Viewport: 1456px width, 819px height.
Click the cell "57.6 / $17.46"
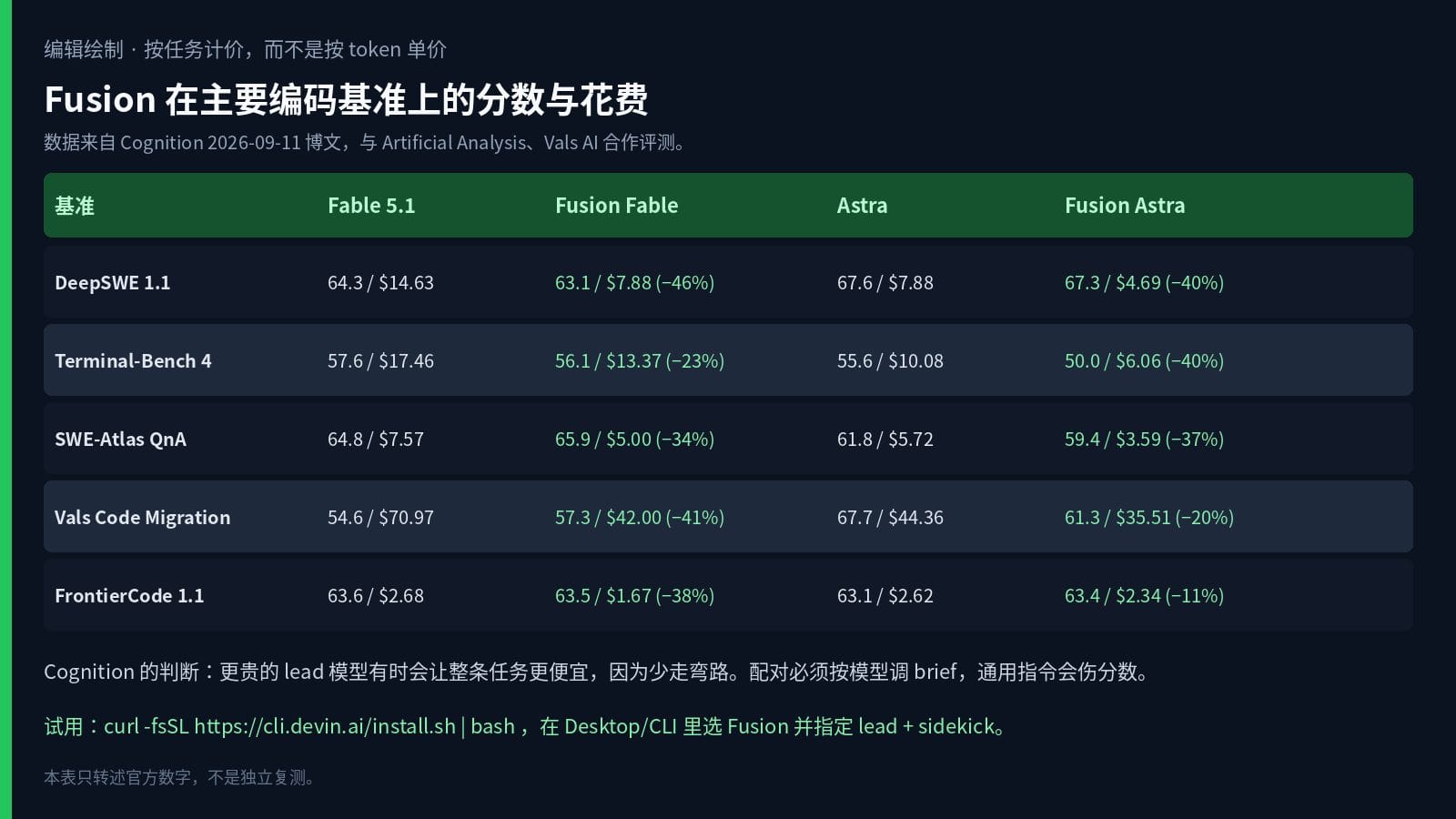tap(380, 360)
